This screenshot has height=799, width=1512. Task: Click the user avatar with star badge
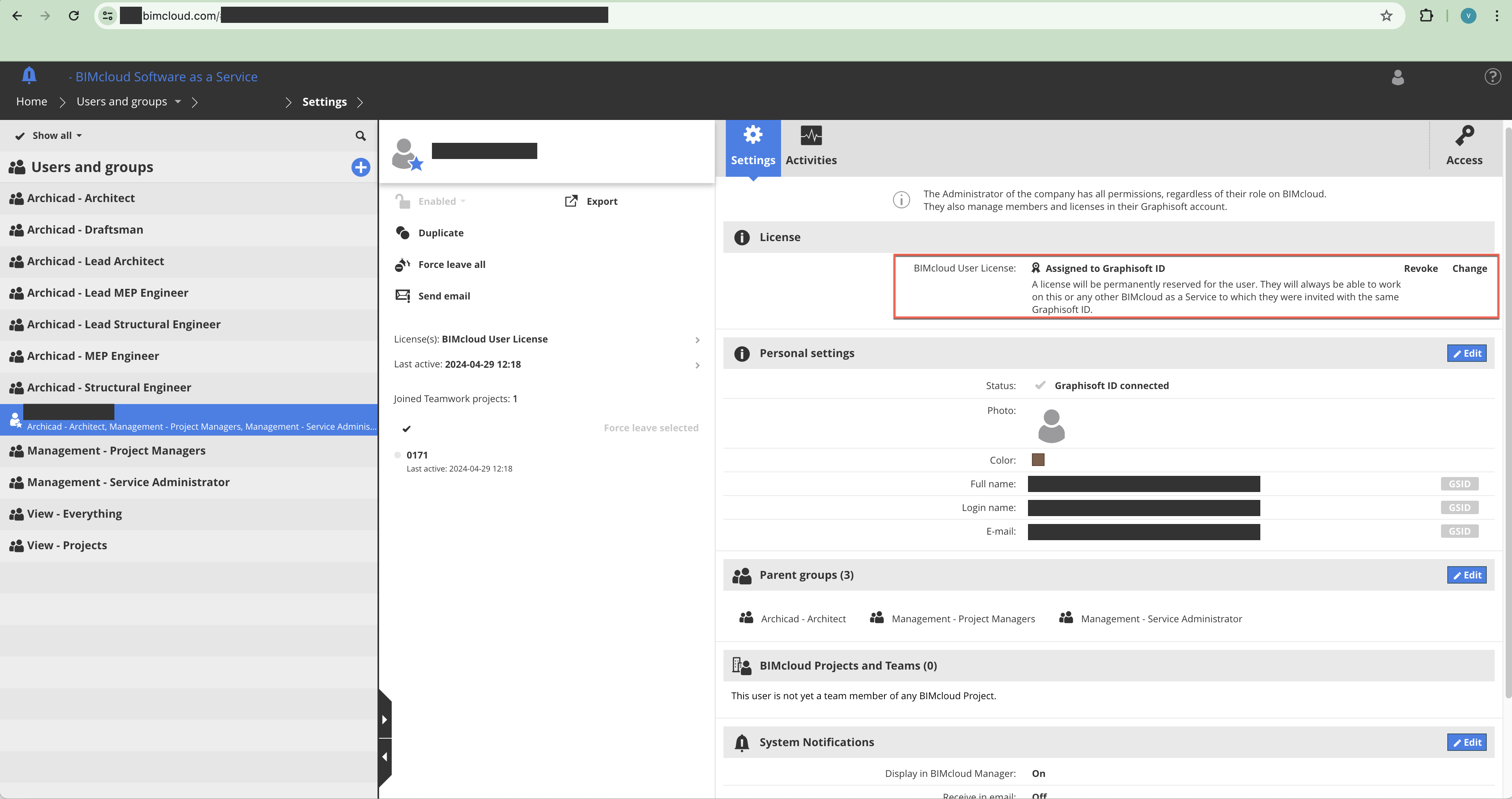point(407,154)
